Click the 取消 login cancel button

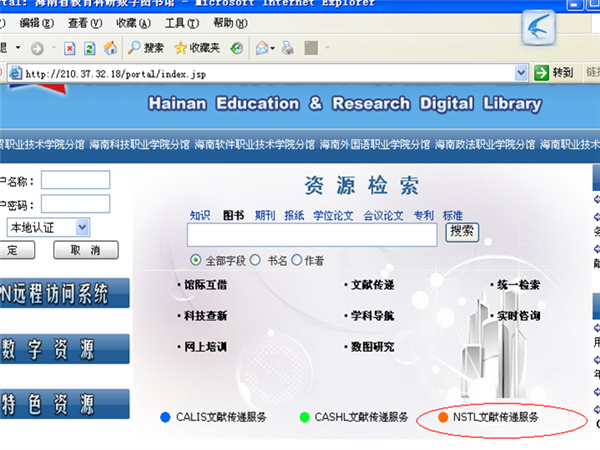point(86,250)
